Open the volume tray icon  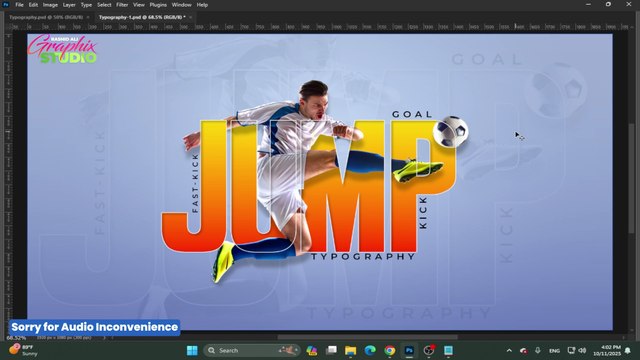point(582,351)
